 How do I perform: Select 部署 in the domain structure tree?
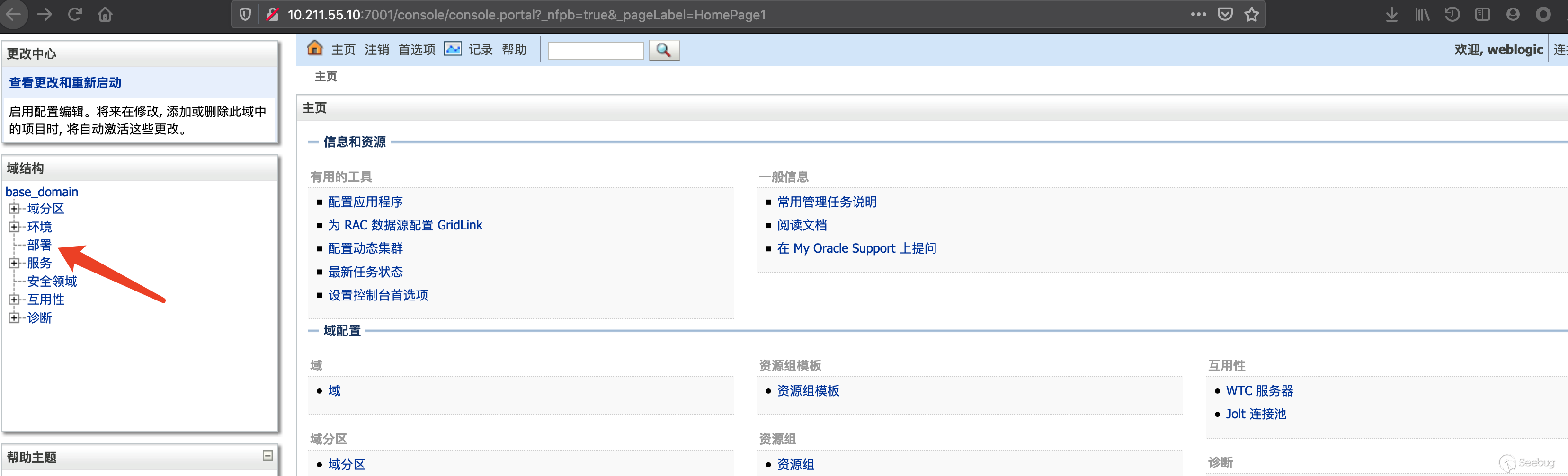[40, 245]
